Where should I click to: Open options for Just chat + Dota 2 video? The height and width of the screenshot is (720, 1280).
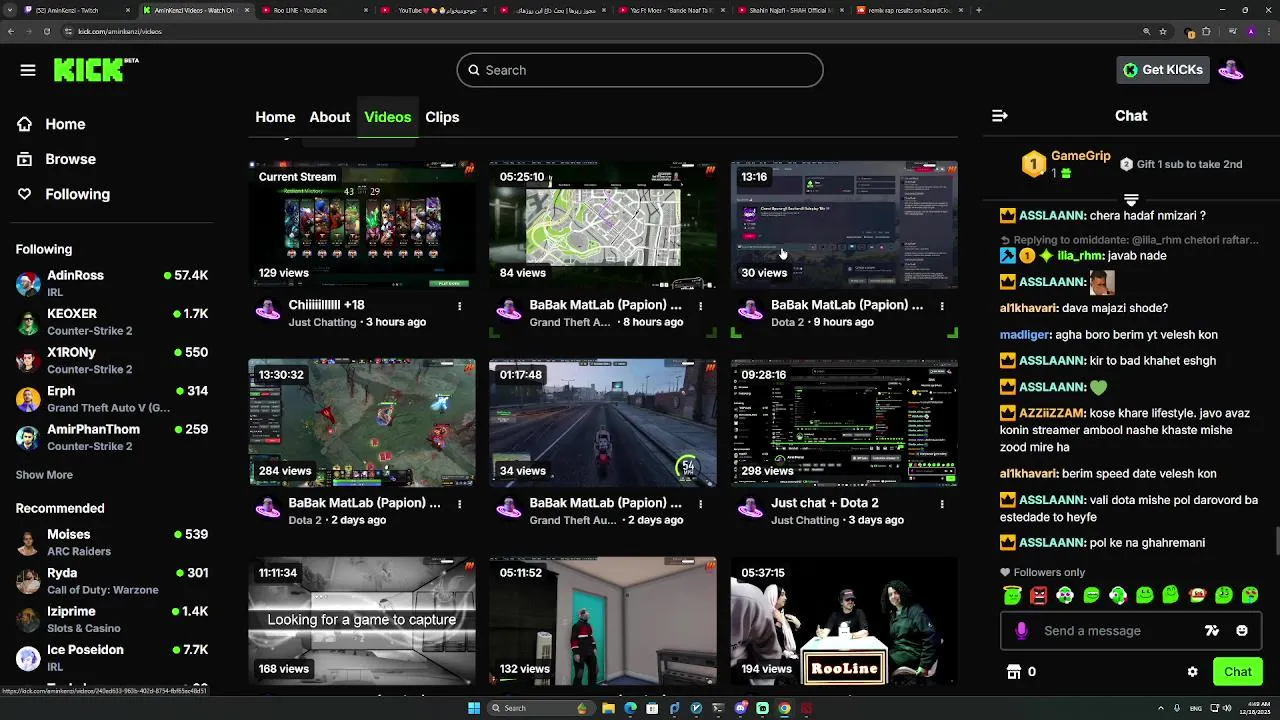[942, 504]
